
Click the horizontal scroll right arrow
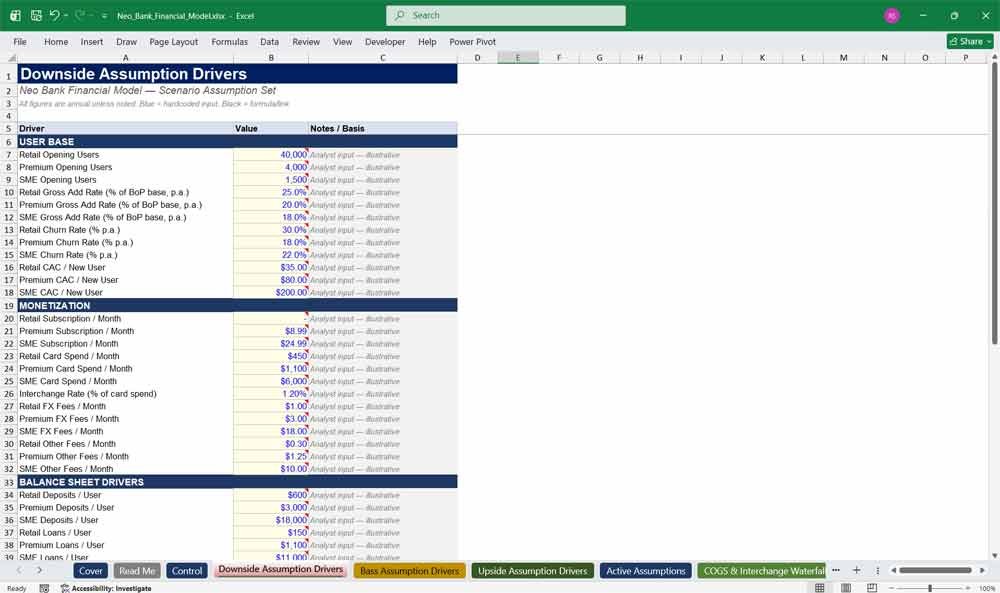tap(982, 570)
